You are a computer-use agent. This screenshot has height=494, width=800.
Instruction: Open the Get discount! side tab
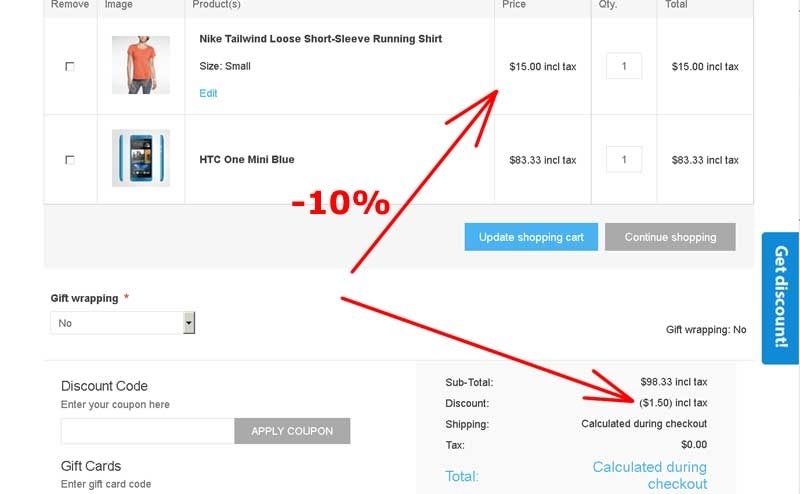point(780,298)
